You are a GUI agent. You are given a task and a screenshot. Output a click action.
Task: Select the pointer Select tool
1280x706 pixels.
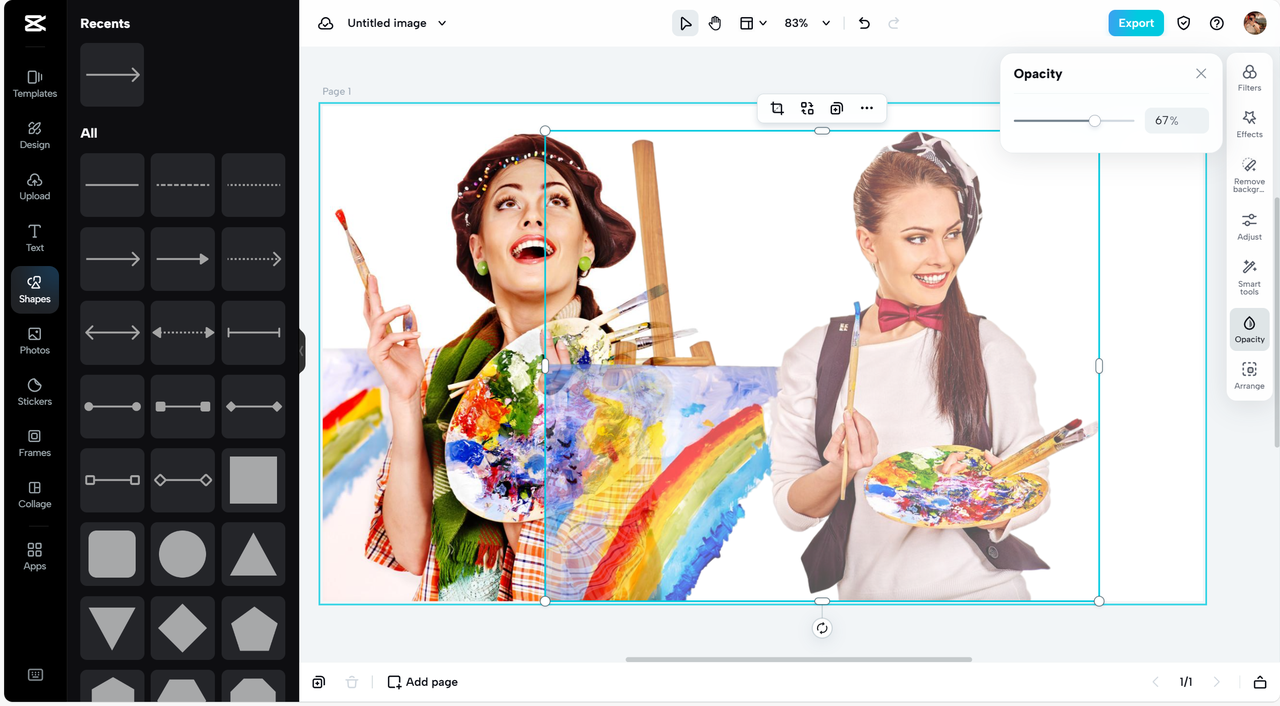tap(685, 23)
